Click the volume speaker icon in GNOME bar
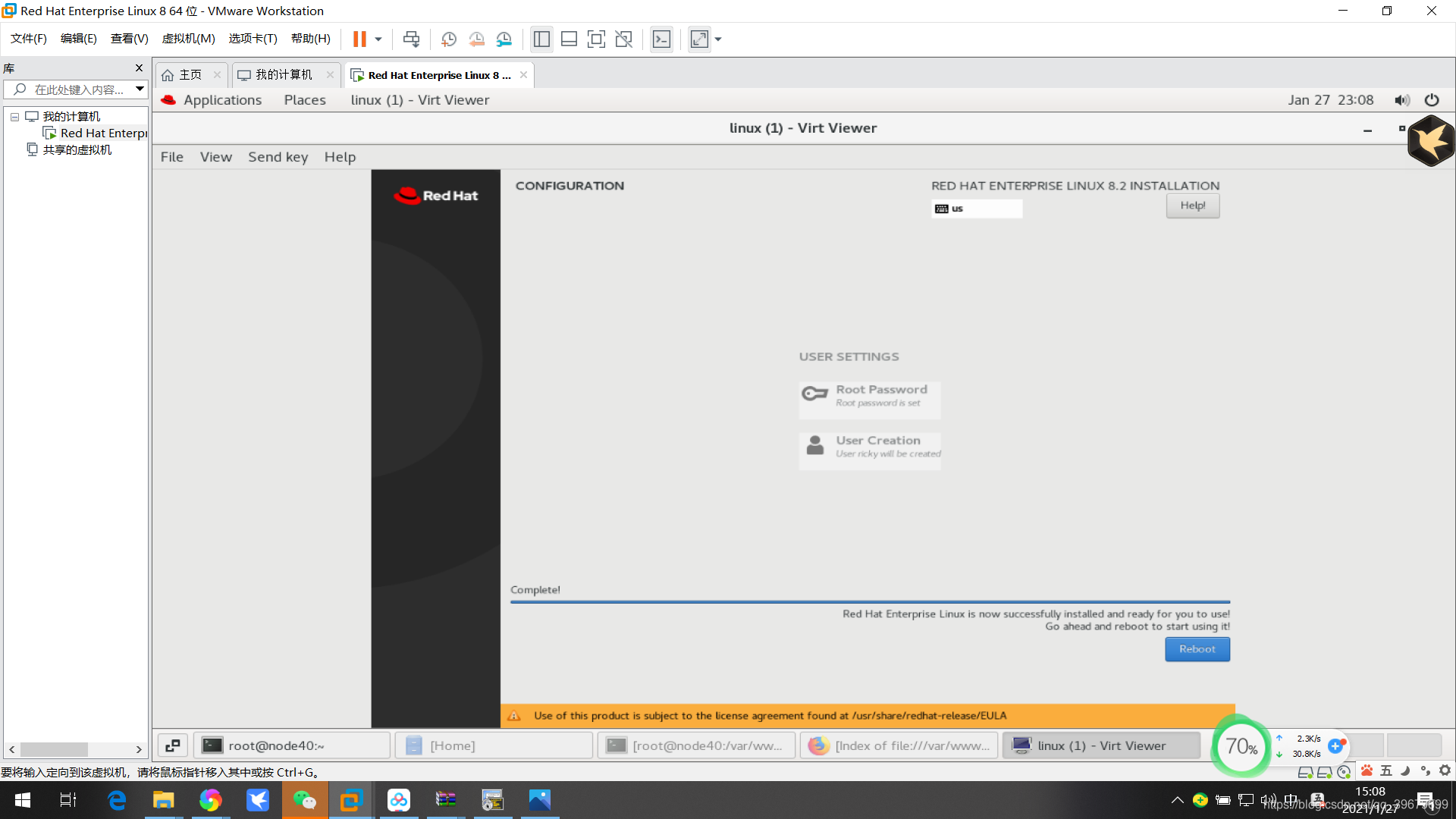 1401,100
